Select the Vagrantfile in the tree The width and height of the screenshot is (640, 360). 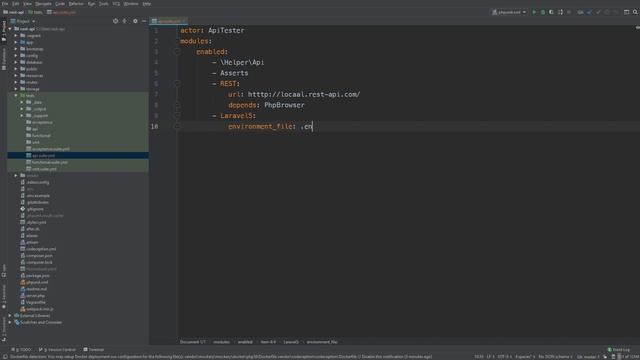point(36,302)
